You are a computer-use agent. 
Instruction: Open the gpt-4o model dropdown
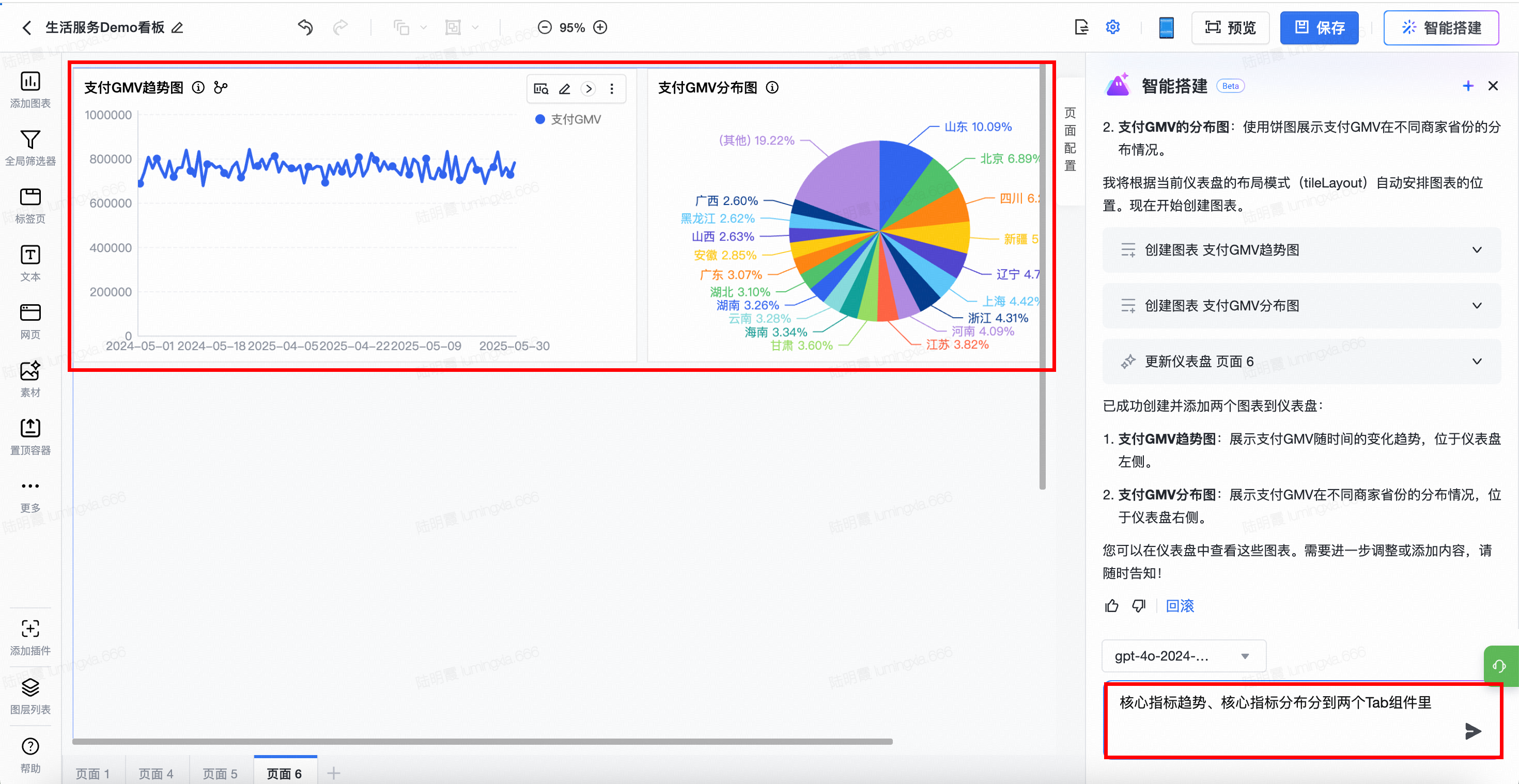point(1183,655)
